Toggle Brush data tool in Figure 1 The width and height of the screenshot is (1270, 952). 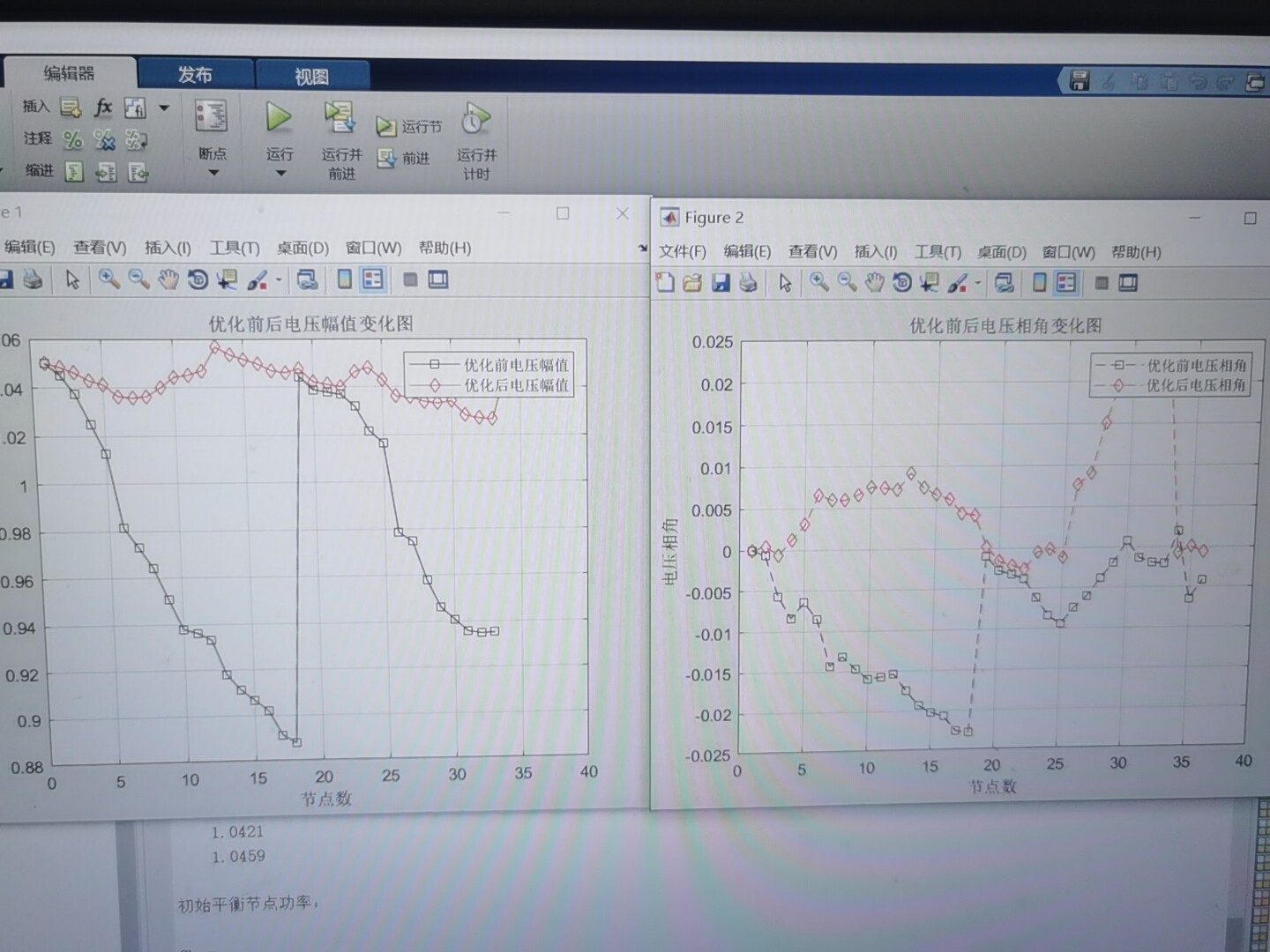tap(257, 279)
